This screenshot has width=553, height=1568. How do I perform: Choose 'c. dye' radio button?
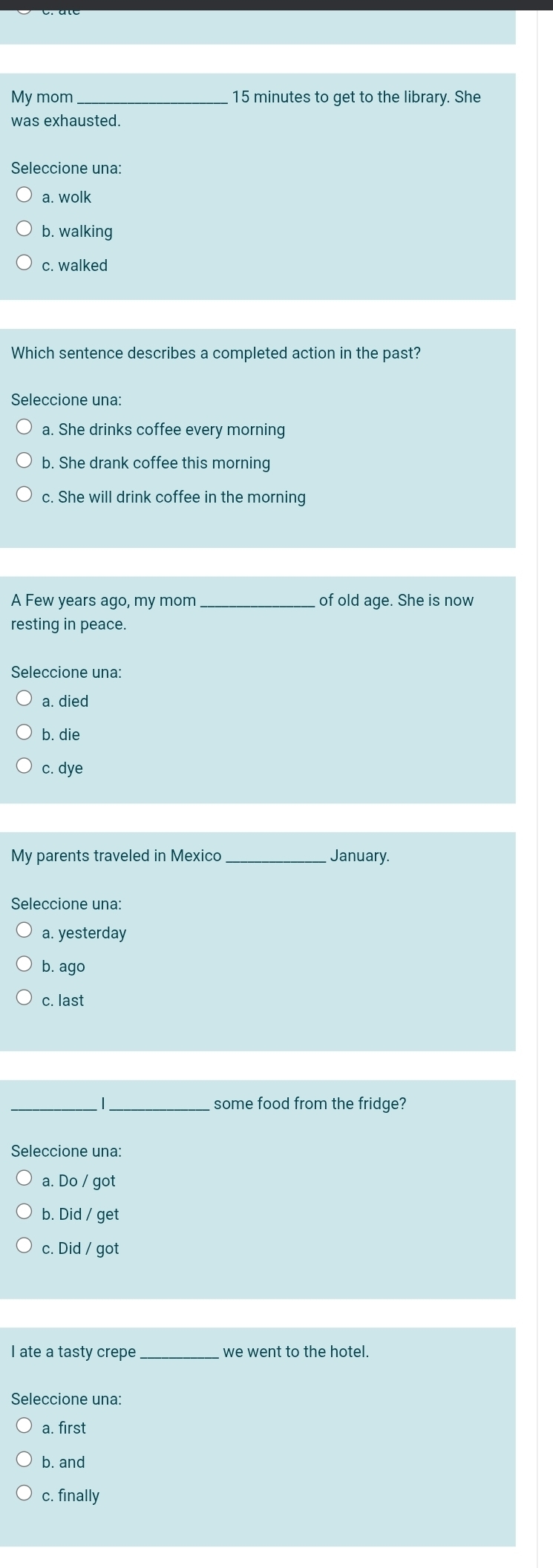(x=24, y=768)
